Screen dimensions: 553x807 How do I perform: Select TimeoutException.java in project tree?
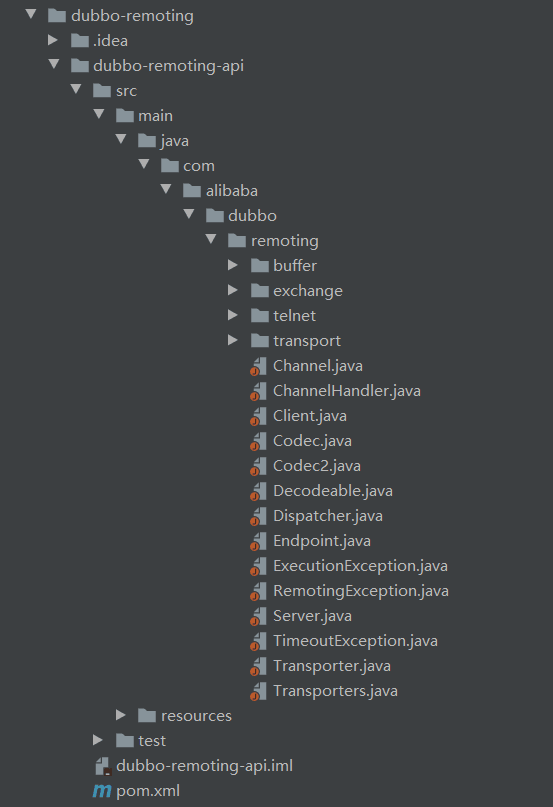pos(355,641)
